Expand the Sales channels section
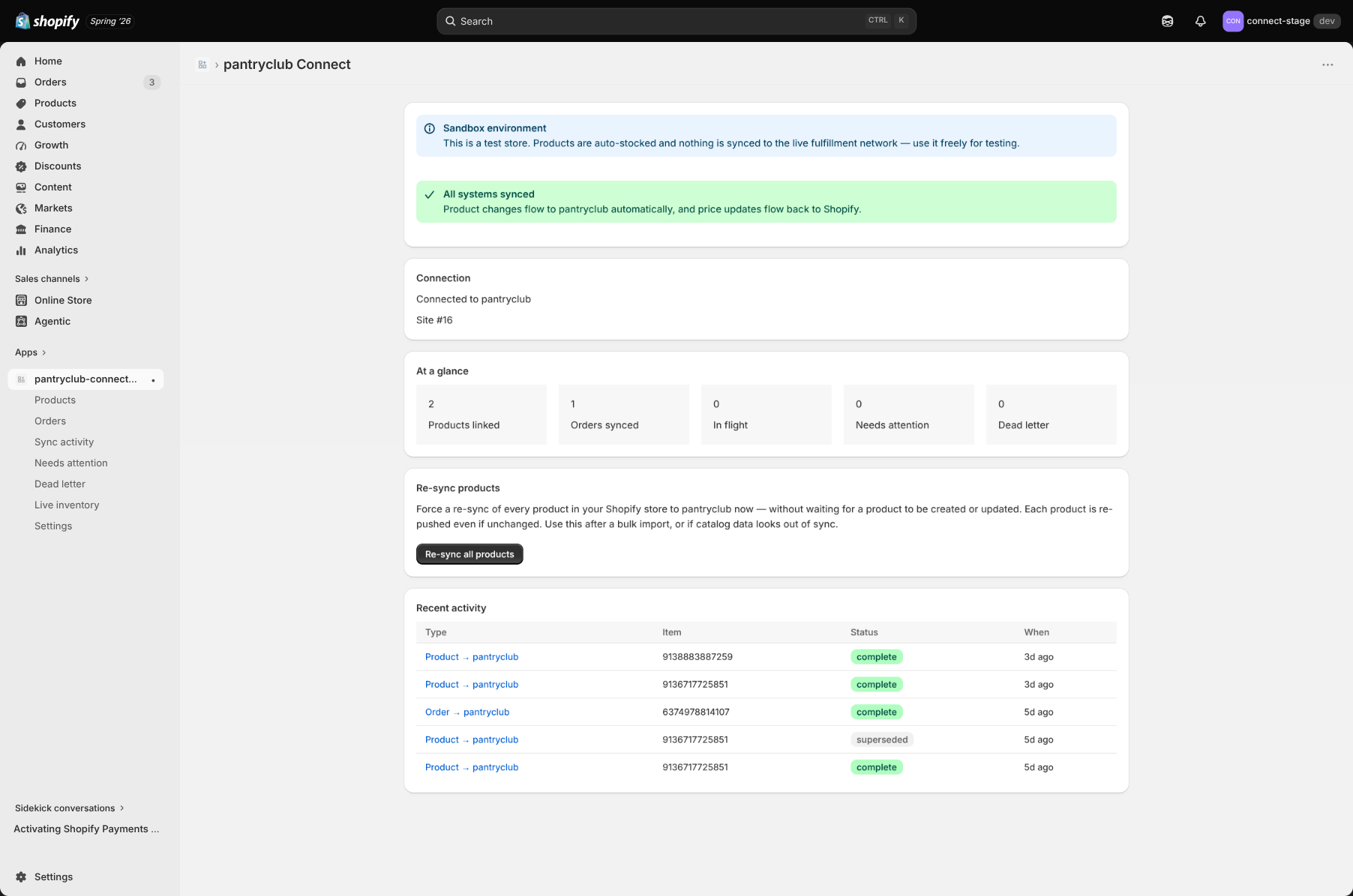 [x=52, y=279]
